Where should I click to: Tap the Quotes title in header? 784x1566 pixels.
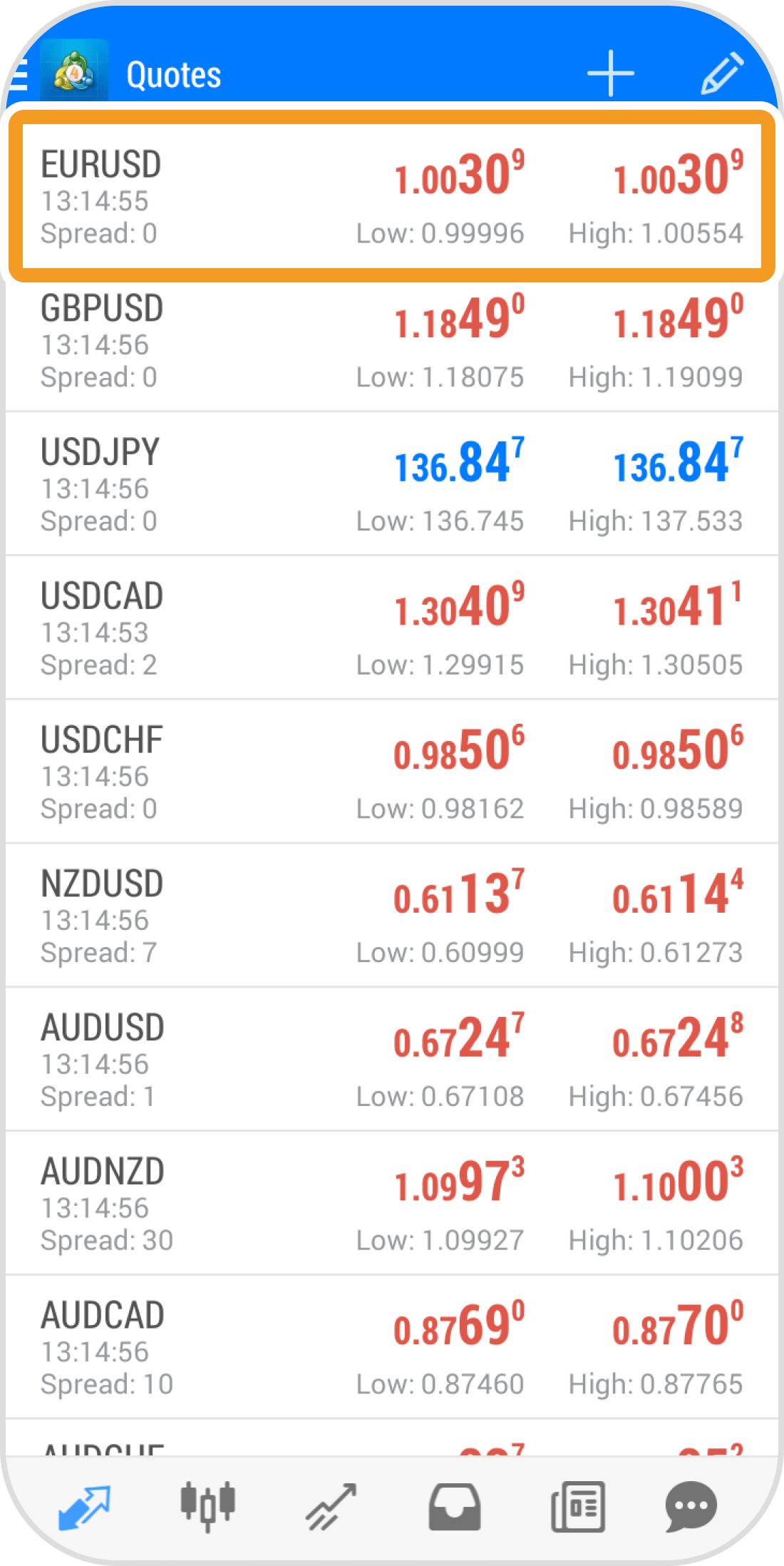pyautogui.click(x=174, y=75)
